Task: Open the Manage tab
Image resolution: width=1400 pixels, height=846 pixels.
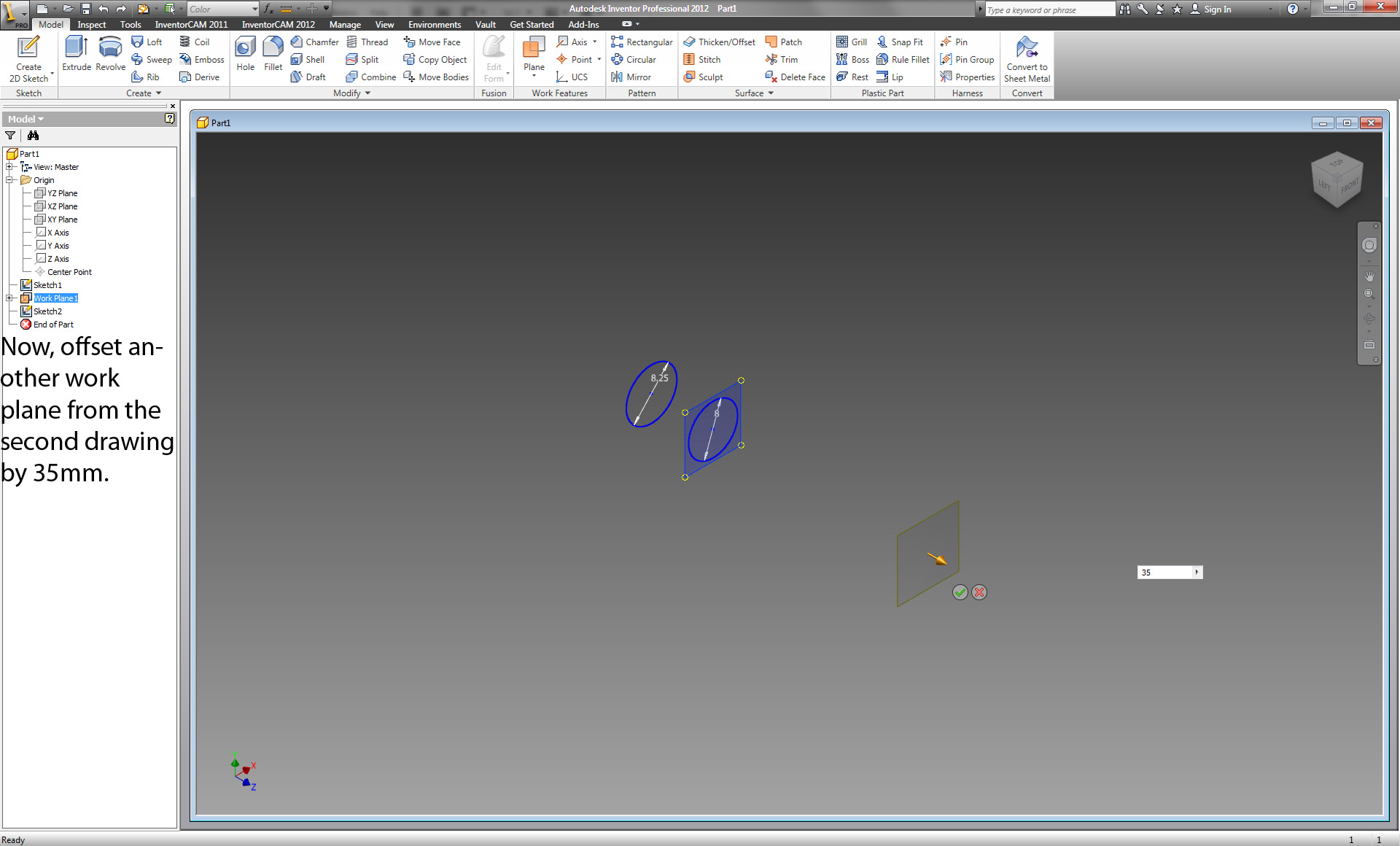Action: coord(345,25)
